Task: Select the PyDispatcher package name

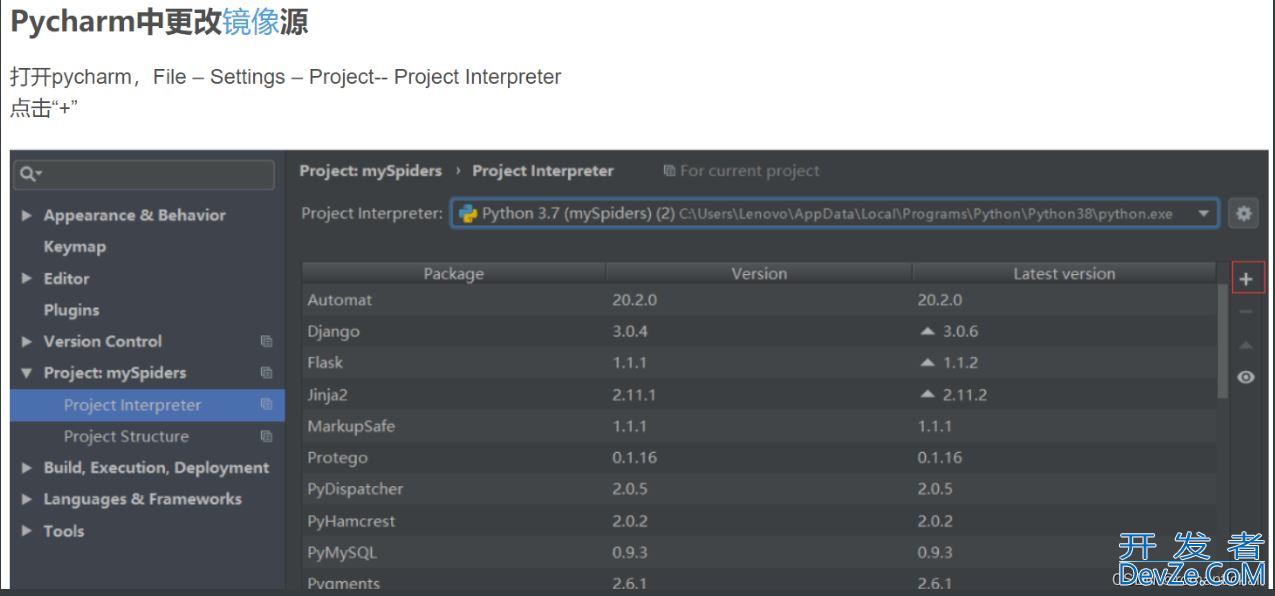Action: [x=355, y=489]
